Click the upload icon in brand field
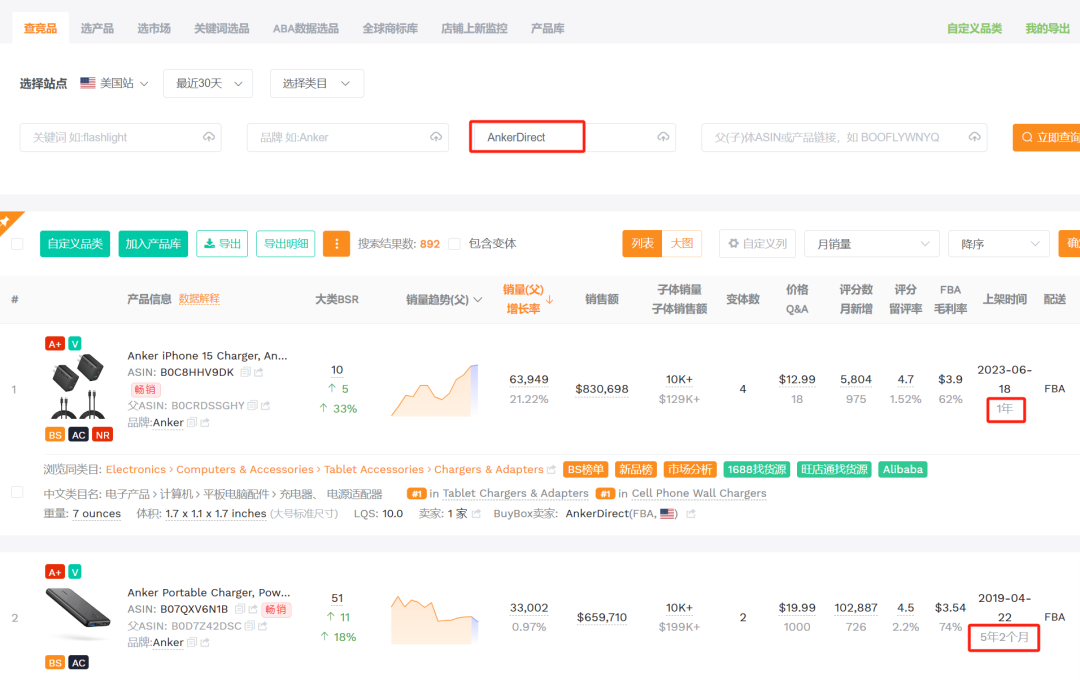This screenshot has height=680, width=1080. click(x=436, y=137)
